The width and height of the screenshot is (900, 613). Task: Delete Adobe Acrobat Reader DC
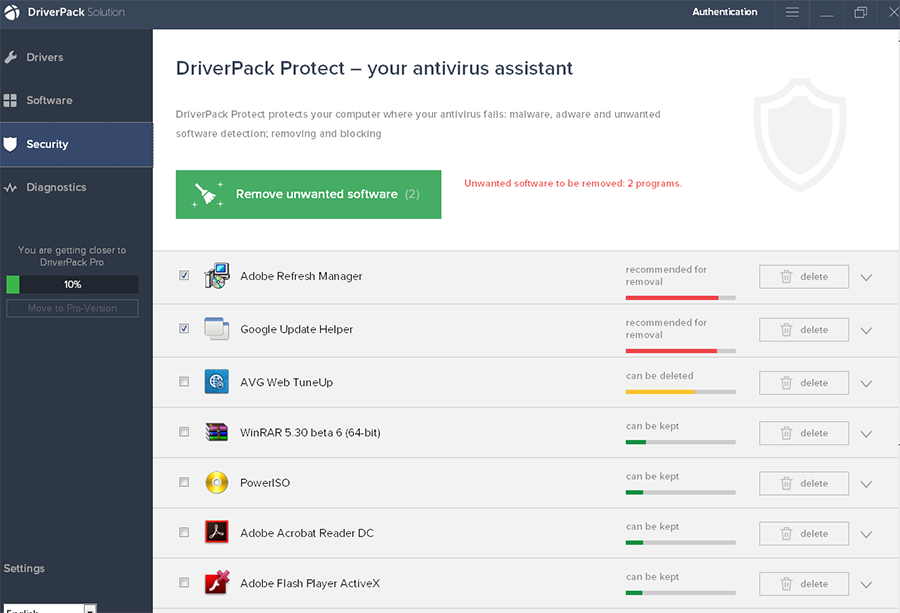[804, 534]
